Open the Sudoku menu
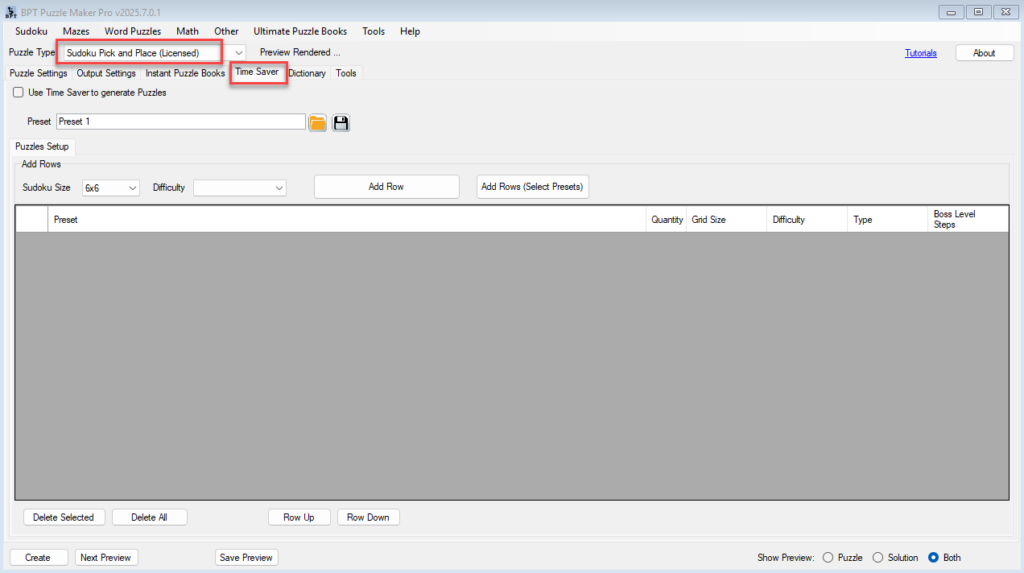This screenshot has height=573, width=1024. [31, 31]
